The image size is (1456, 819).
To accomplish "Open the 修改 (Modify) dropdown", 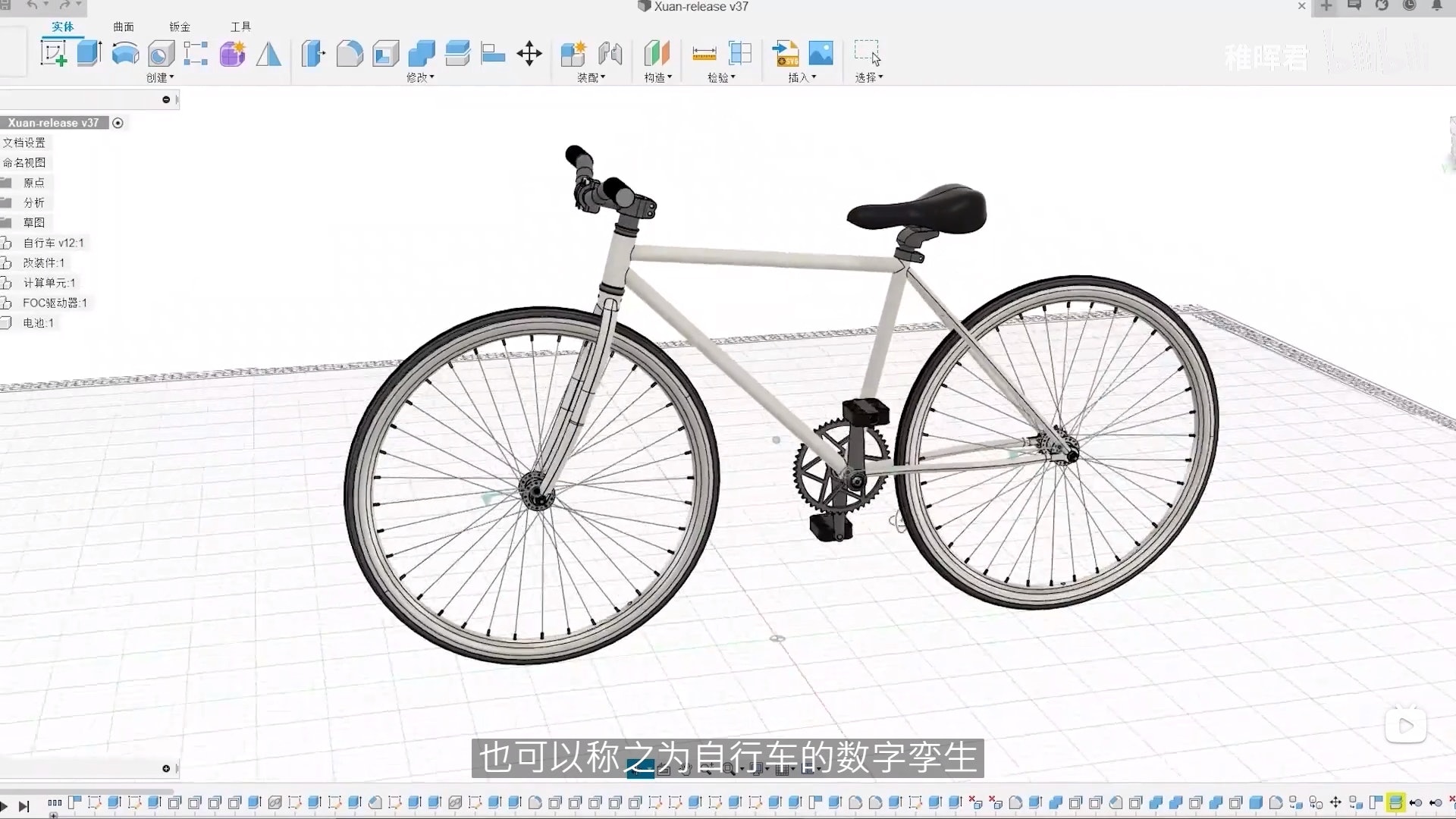I will (420, 77).
